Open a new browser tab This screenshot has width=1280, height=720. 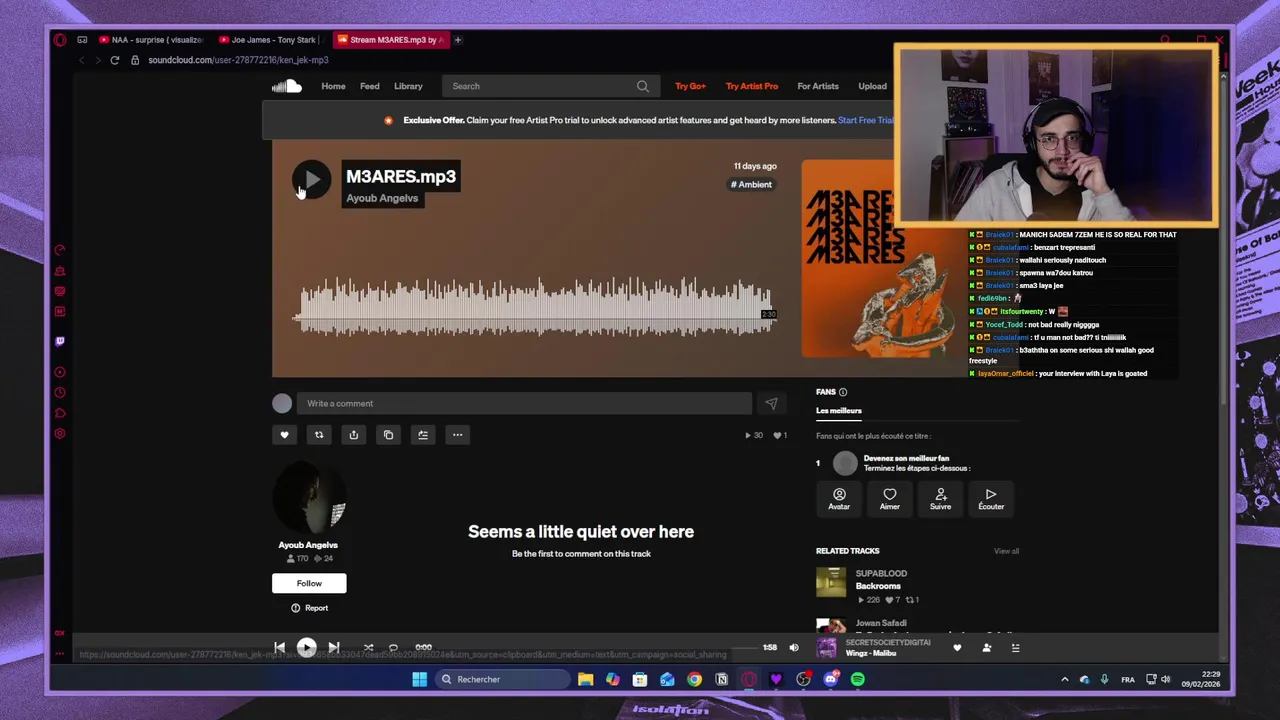click(458, 40)
